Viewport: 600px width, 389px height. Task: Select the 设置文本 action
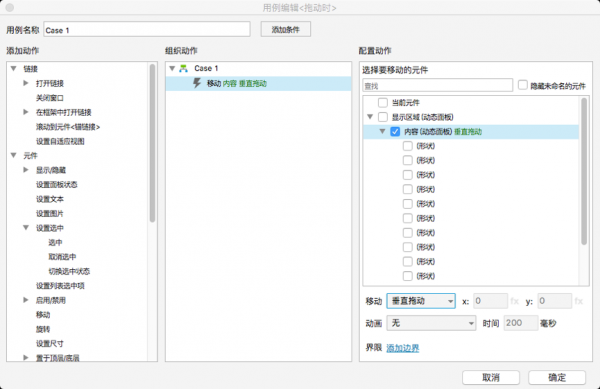50,199
